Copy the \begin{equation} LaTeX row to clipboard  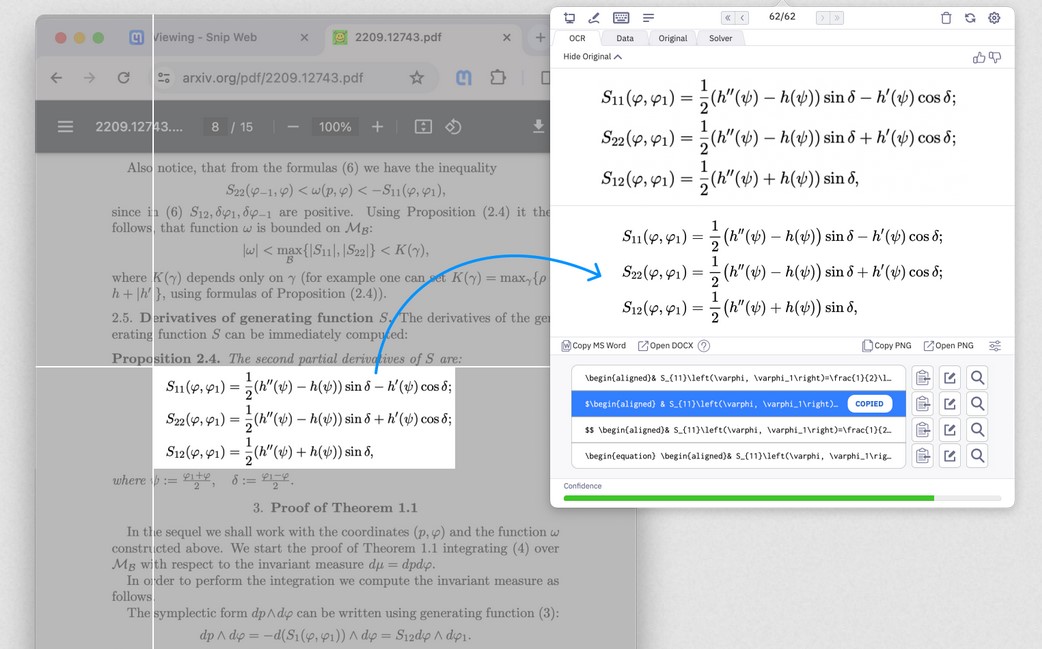[923, 456]
